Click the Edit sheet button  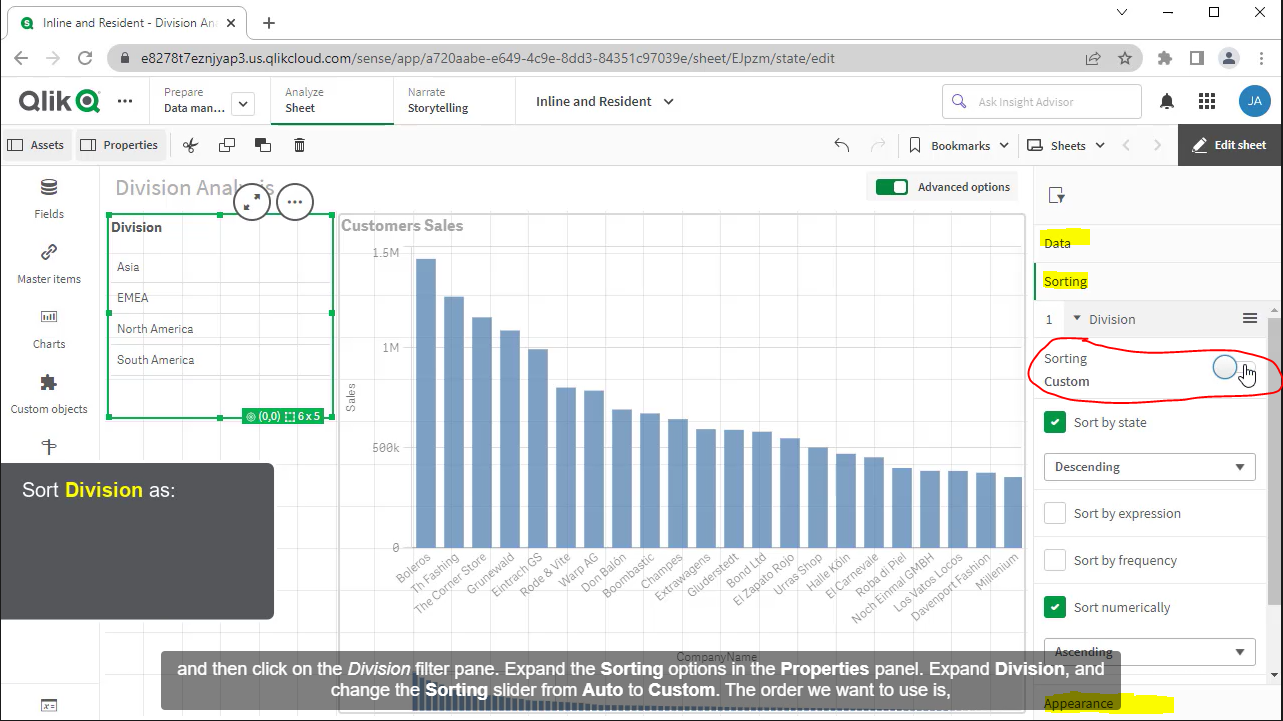pos(1230,145)
